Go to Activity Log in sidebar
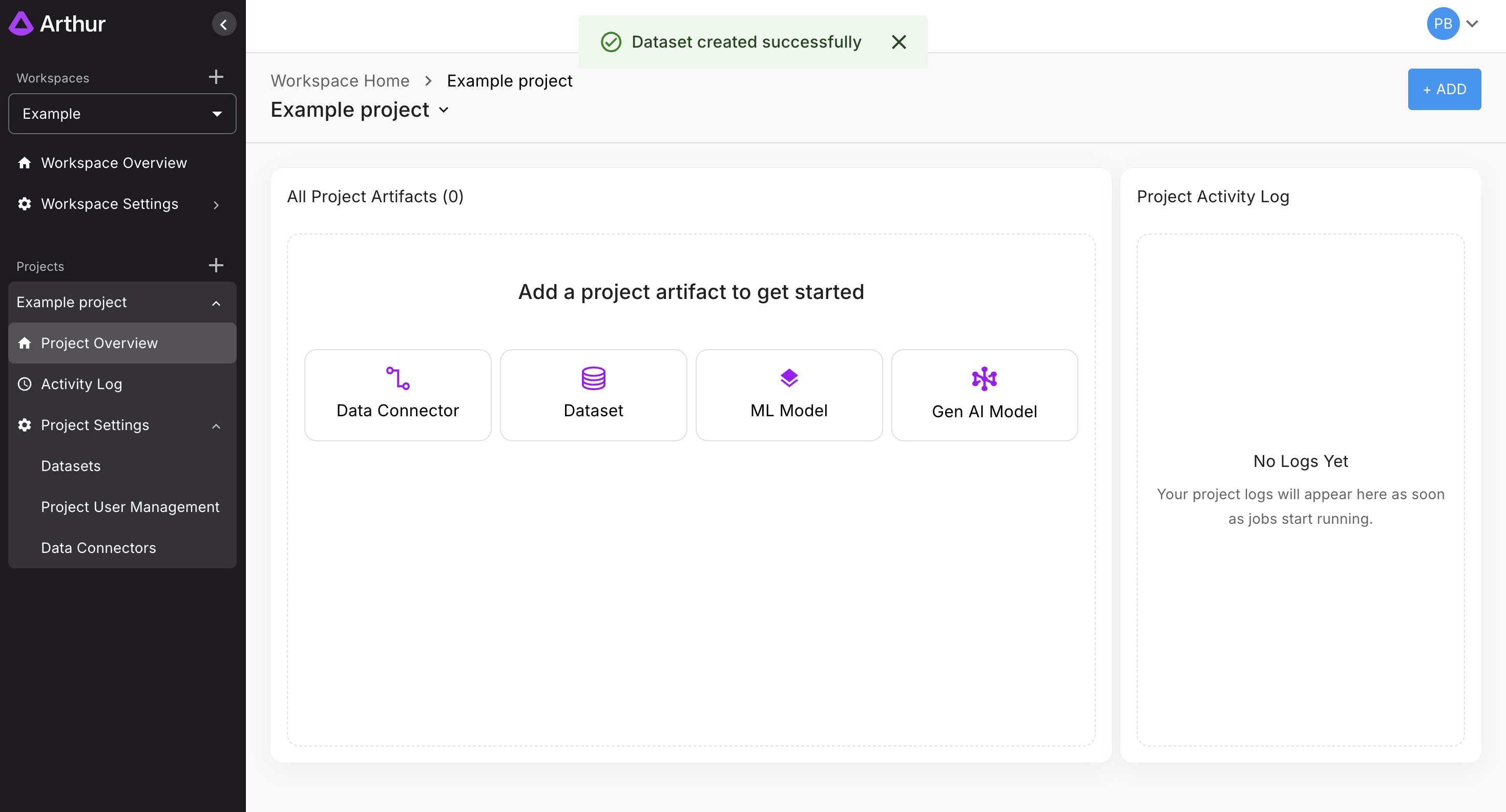The height and width of the screenshot is (812, 1506). click(x=81, y=384)
